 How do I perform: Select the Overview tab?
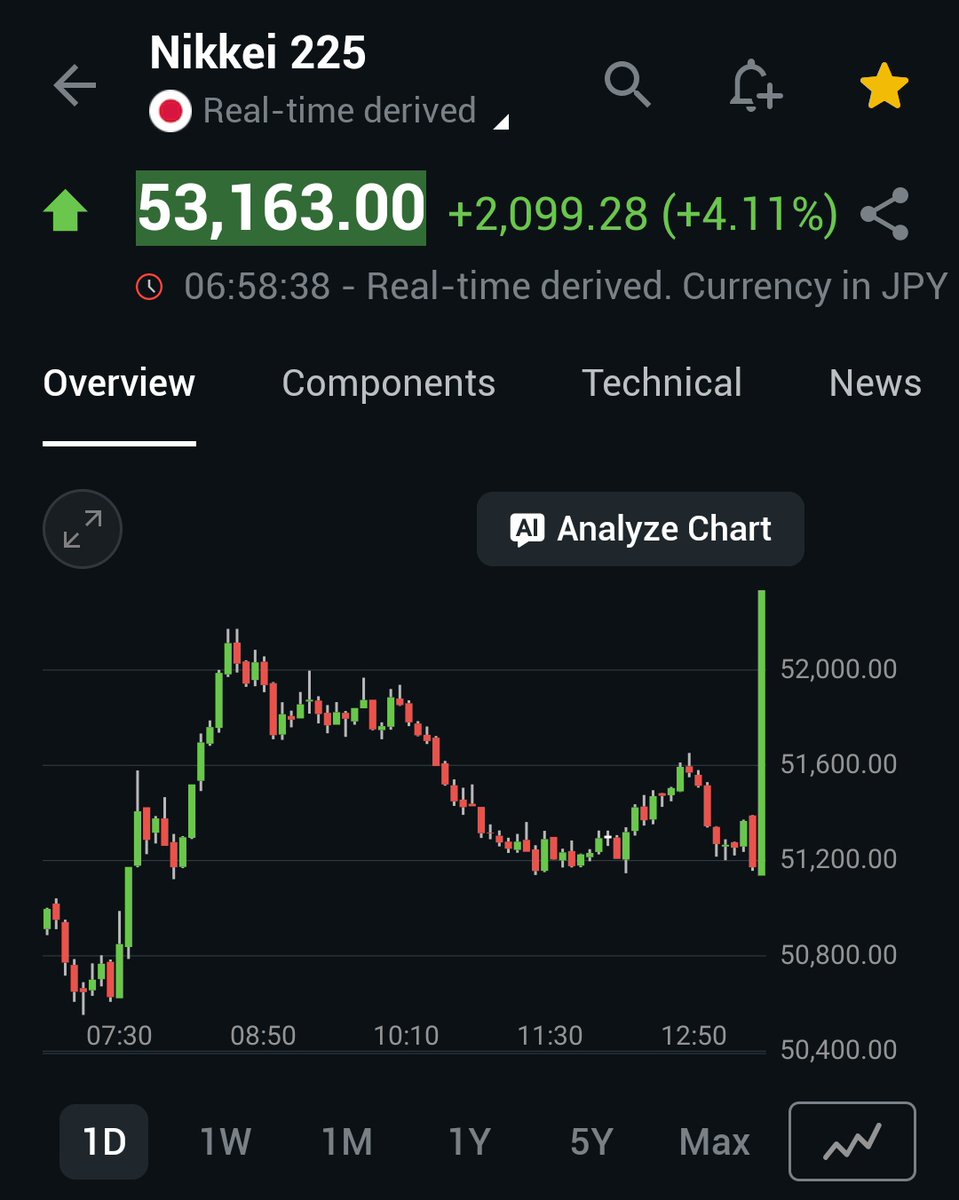[x=119, y=383]
